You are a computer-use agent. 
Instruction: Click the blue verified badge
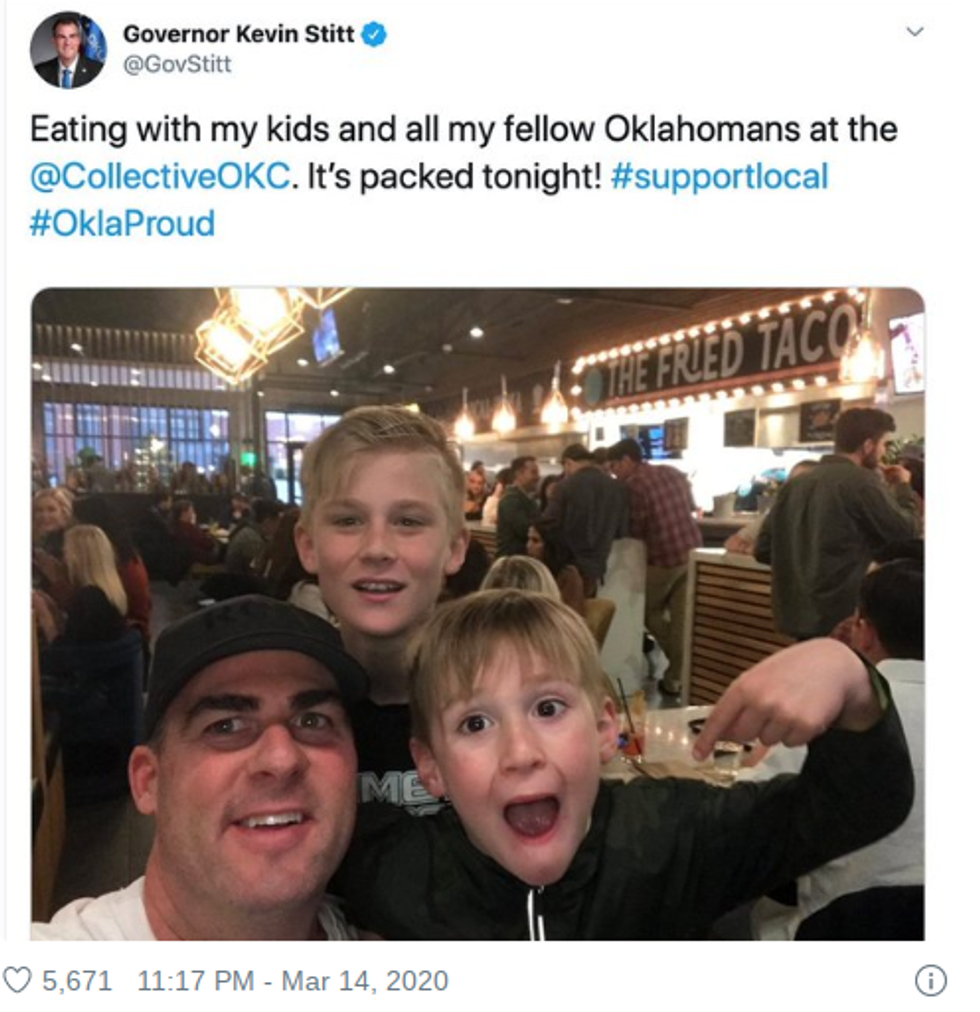pos(374,36)
